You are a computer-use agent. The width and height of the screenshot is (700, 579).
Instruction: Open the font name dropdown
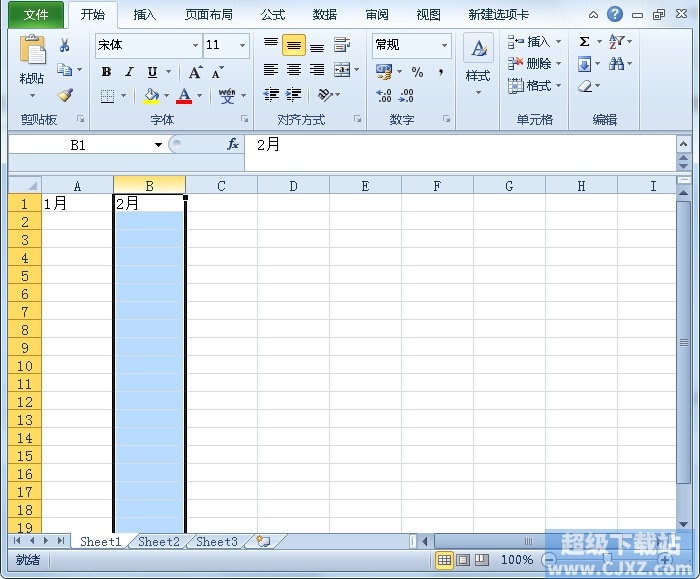tap(195, 45)
